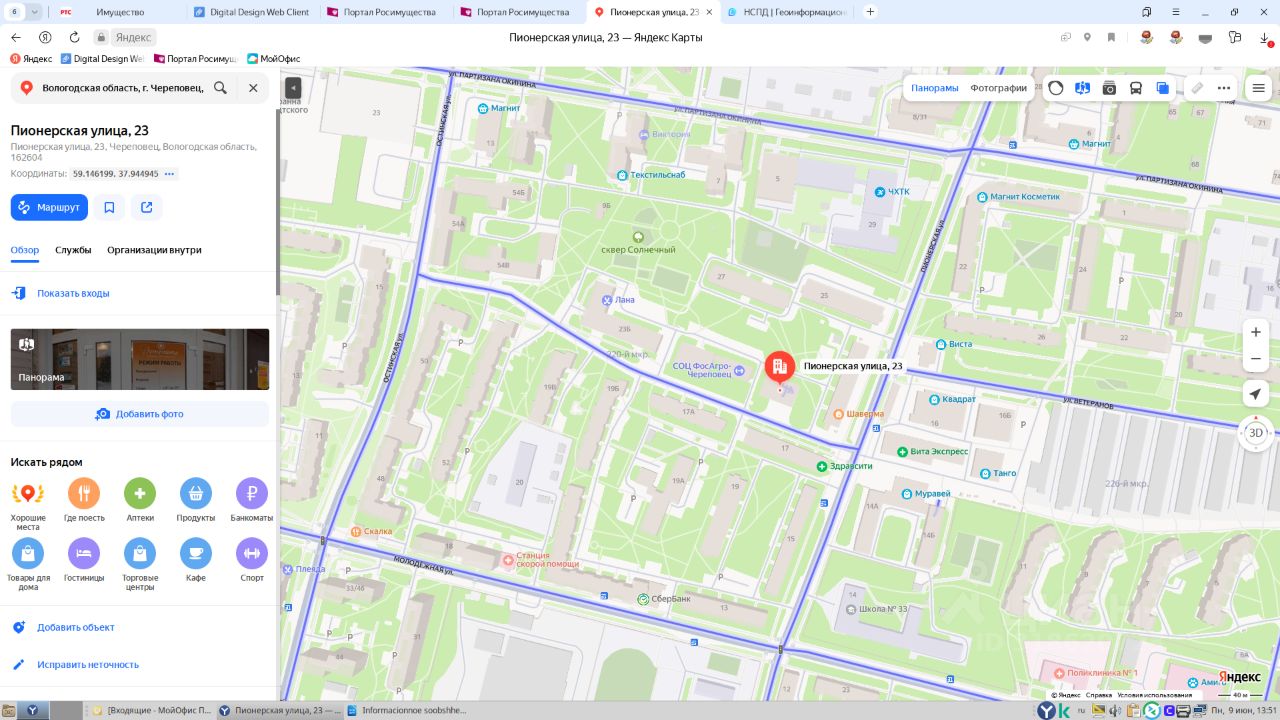Search nearby Товары для дома
Screen dimensions: 1280x720
28,564
